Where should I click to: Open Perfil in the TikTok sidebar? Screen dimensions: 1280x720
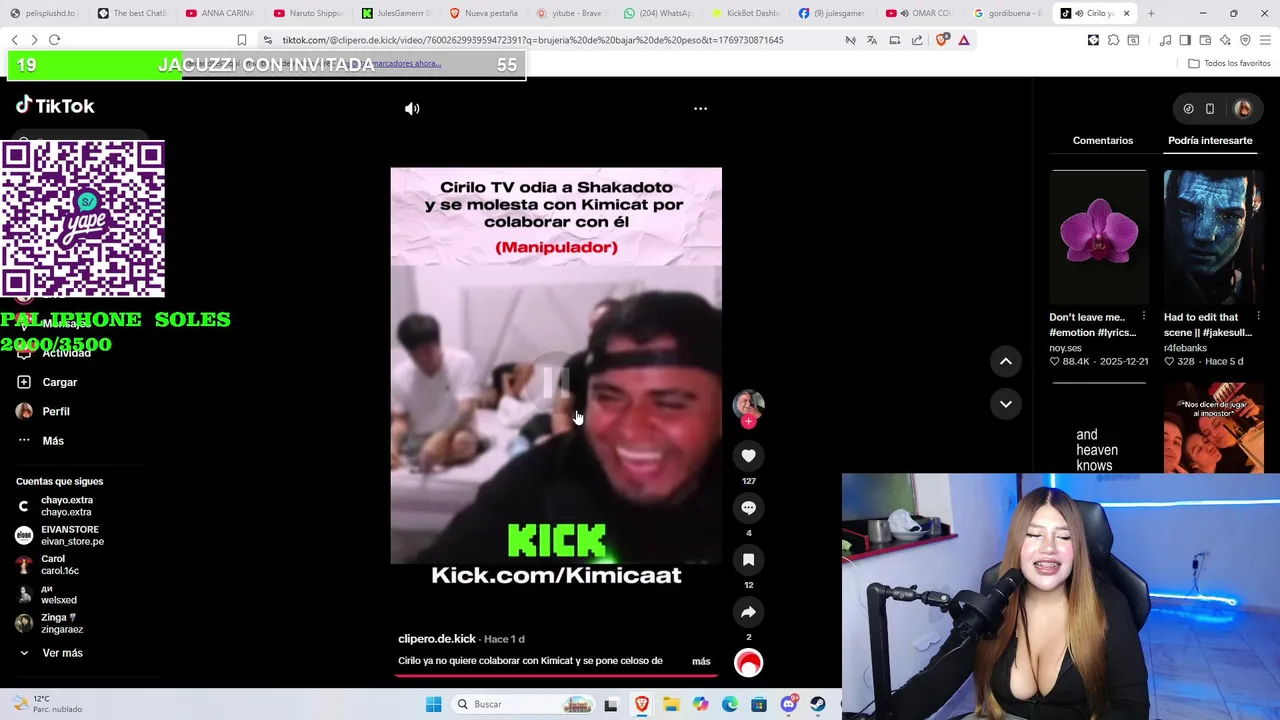pyautogui.click(x=43, y=411)
